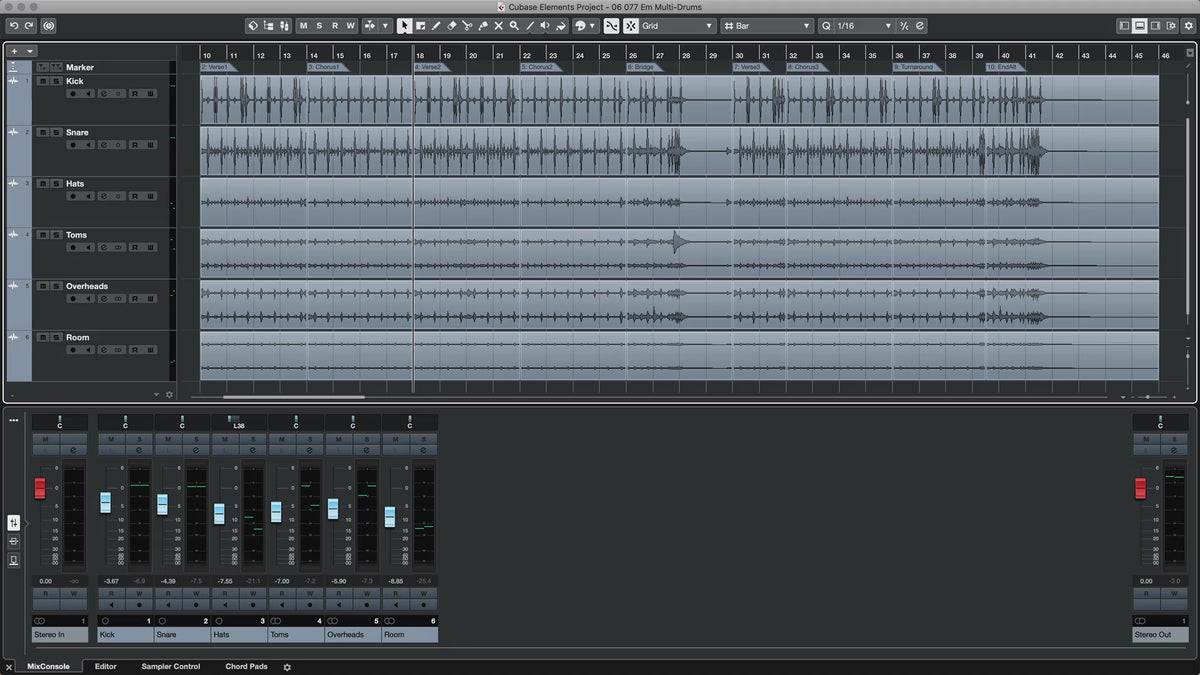Click the Add Track plus button
Viewport: 1200px width, 675px height.
(x=14, y=51)
